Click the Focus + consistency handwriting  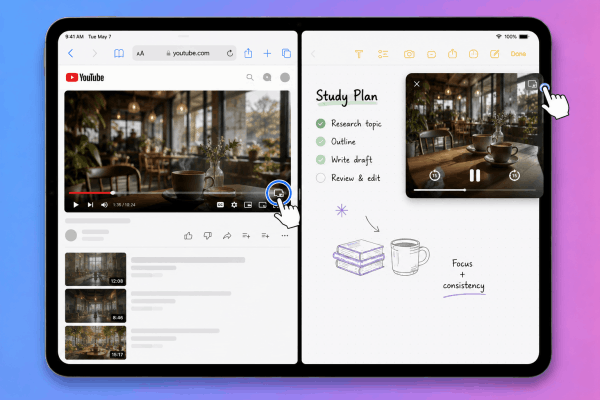coord(463,275)
